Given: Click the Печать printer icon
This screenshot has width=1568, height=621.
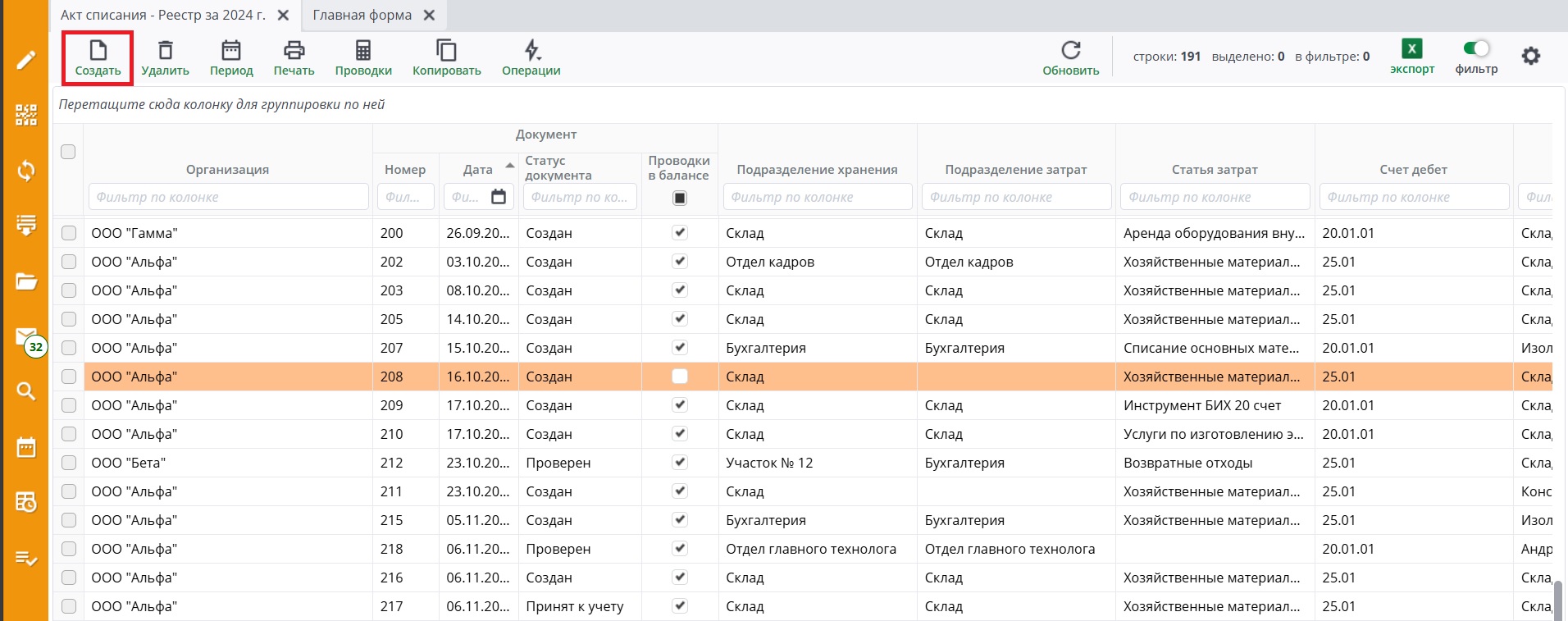Looking at the screenshot, I should [x=294, y=51].
